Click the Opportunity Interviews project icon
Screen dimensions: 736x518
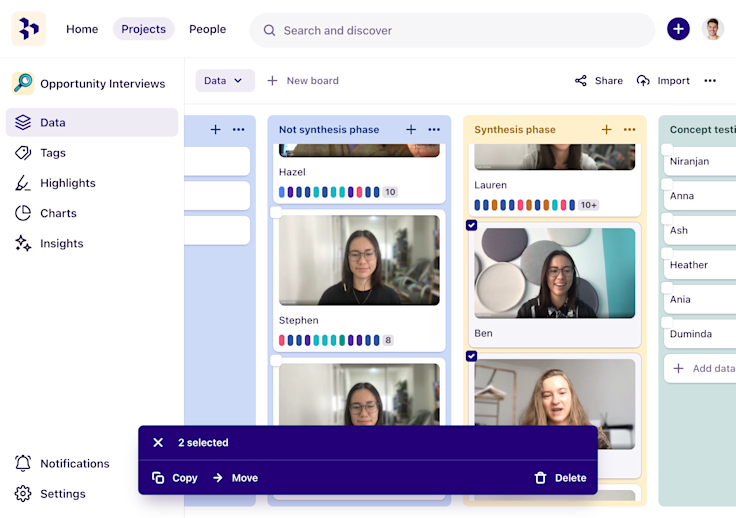[x=23, y=84]
